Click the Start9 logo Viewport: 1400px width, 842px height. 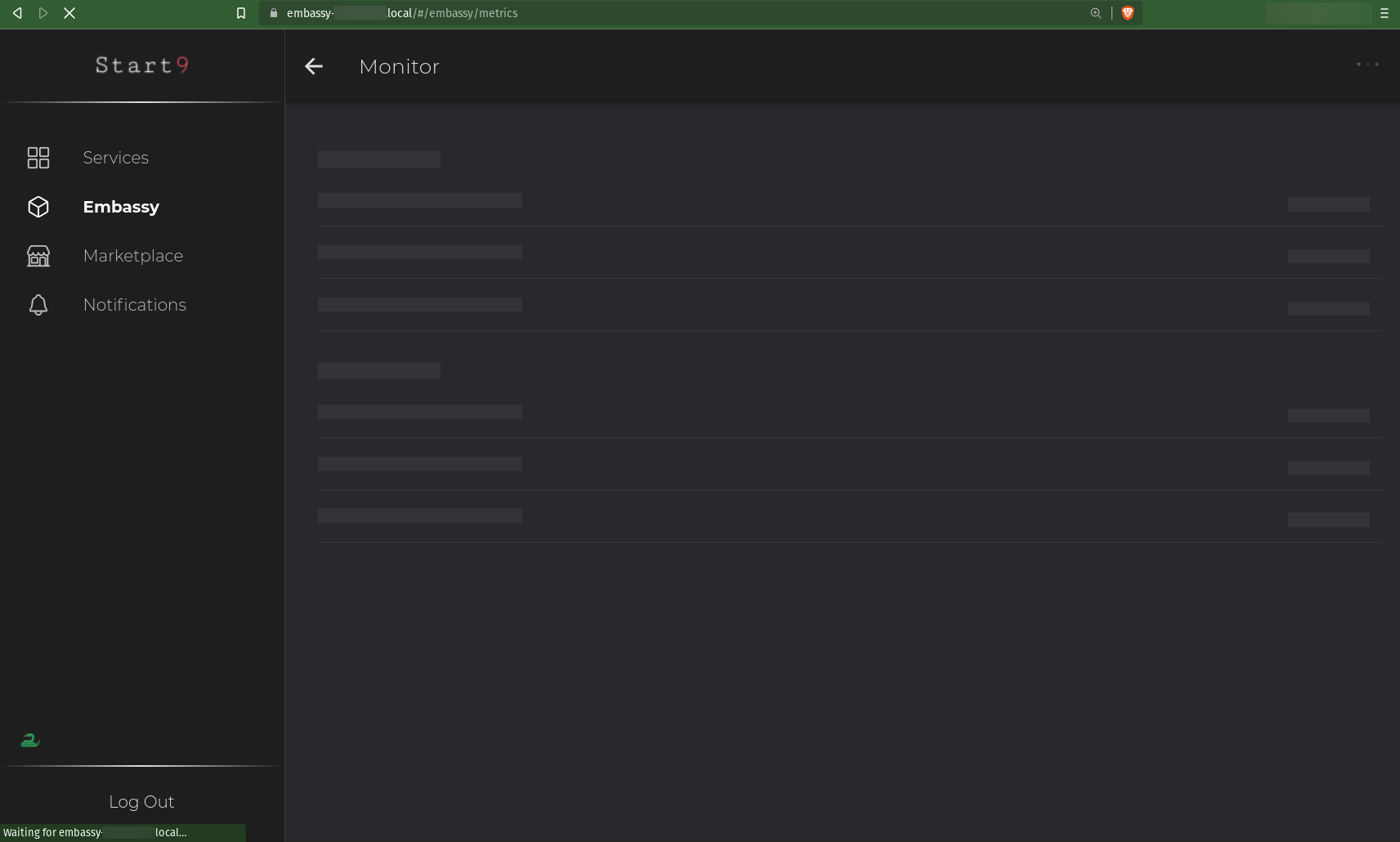141,65
